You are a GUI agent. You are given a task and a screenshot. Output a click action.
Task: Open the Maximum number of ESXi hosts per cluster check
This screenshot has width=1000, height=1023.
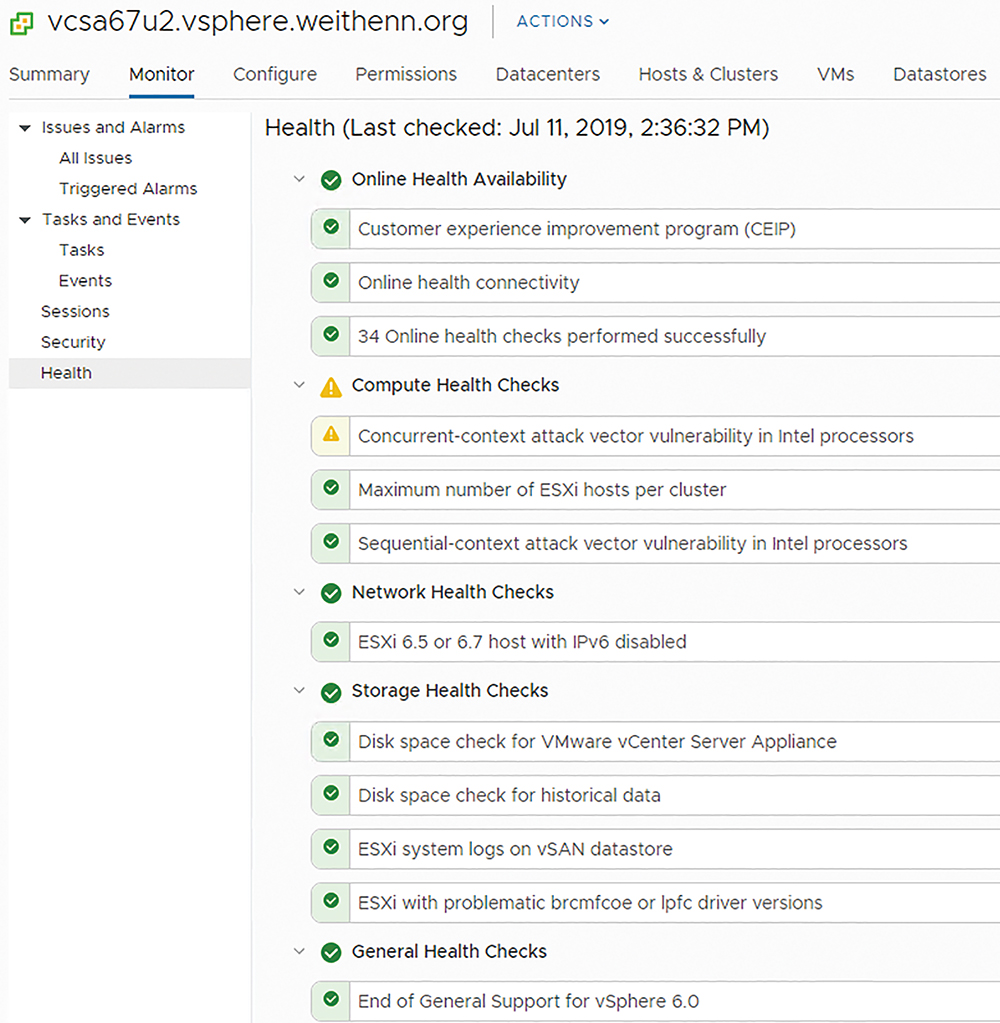point(656,490)
